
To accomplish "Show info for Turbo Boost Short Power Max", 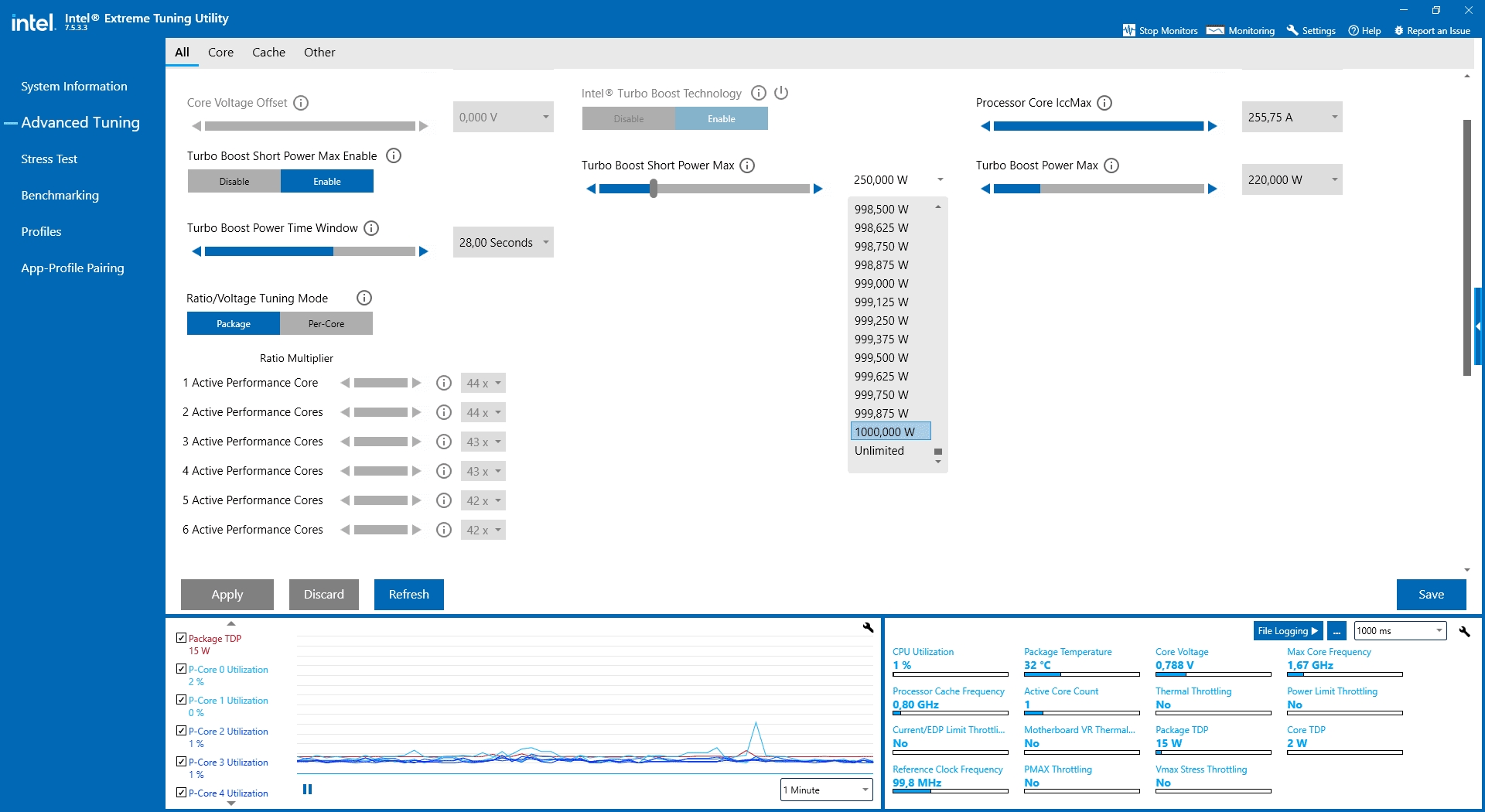I will [747, 165].
